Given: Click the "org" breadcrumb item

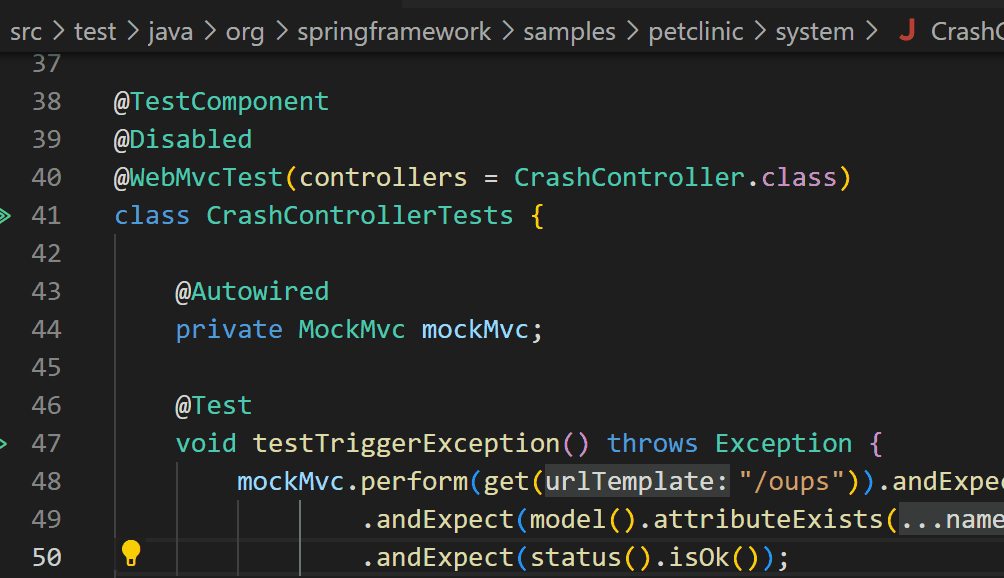Looking at the screenshot, I should 244,30.
